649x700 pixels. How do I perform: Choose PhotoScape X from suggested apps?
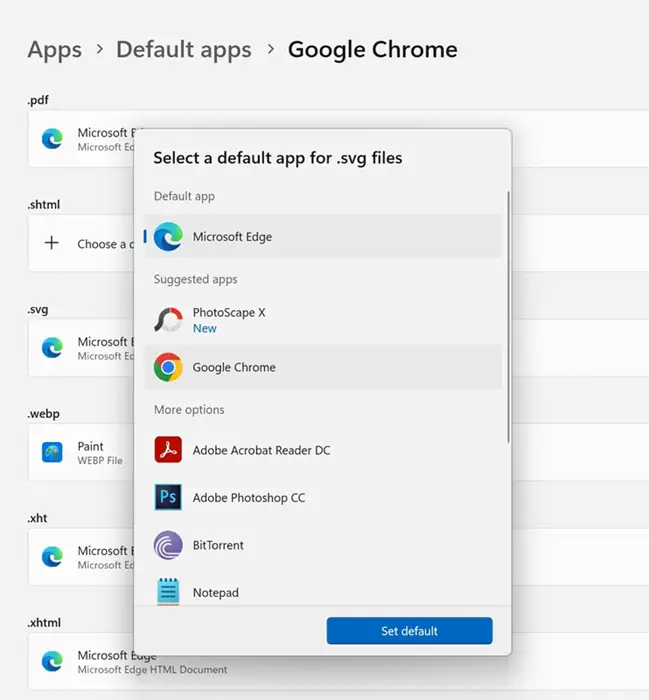pos(323,320)
